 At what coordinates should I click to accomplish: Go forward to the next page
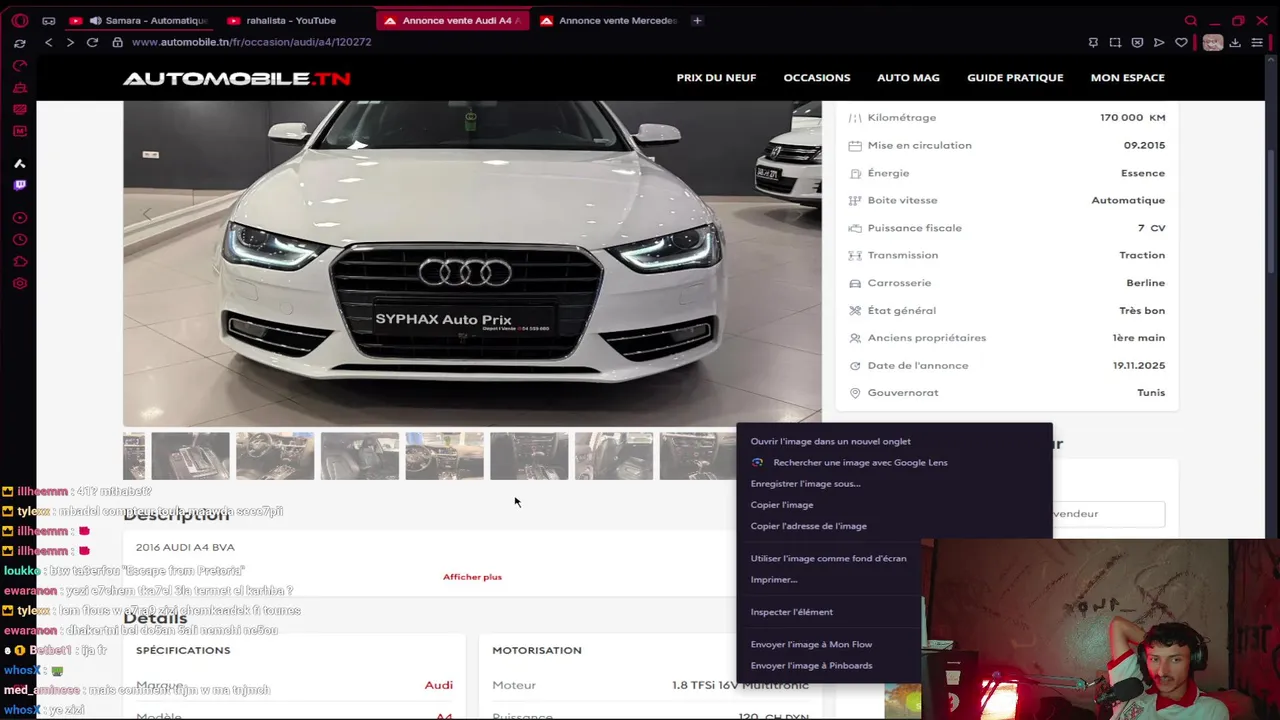click(70, 42)
